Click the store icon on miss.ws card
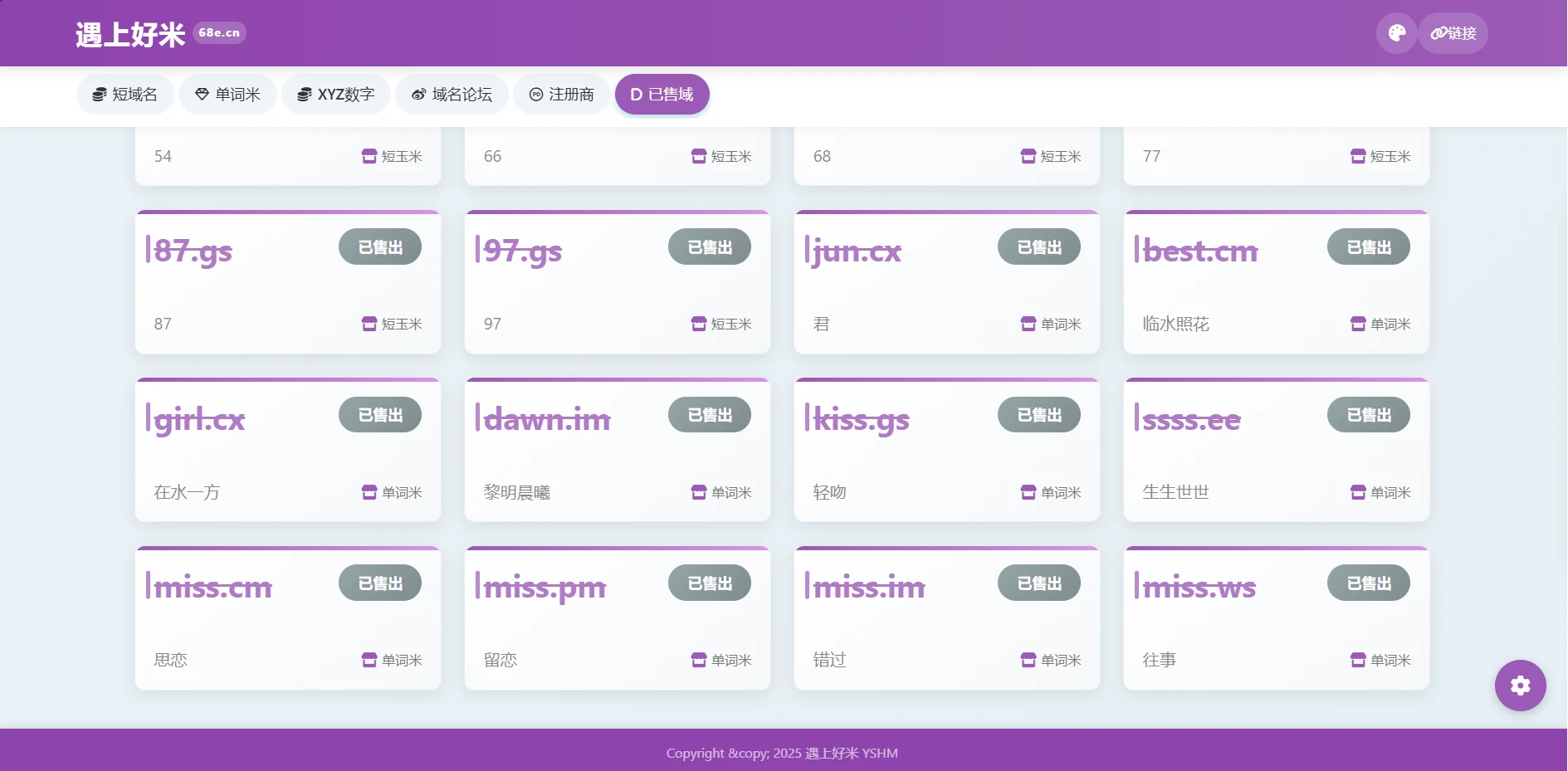Screen dimensions: 1568x771 click(1358, 660)
